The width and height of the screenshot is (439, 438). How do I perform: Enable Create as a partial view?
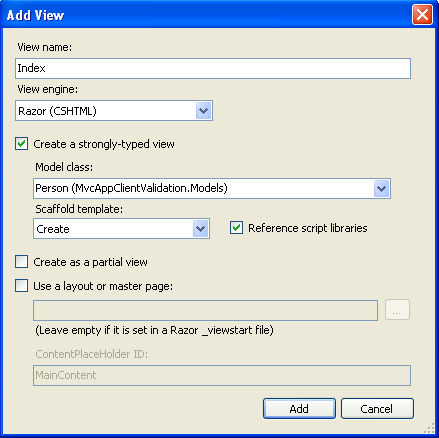[x=21, y=262]
